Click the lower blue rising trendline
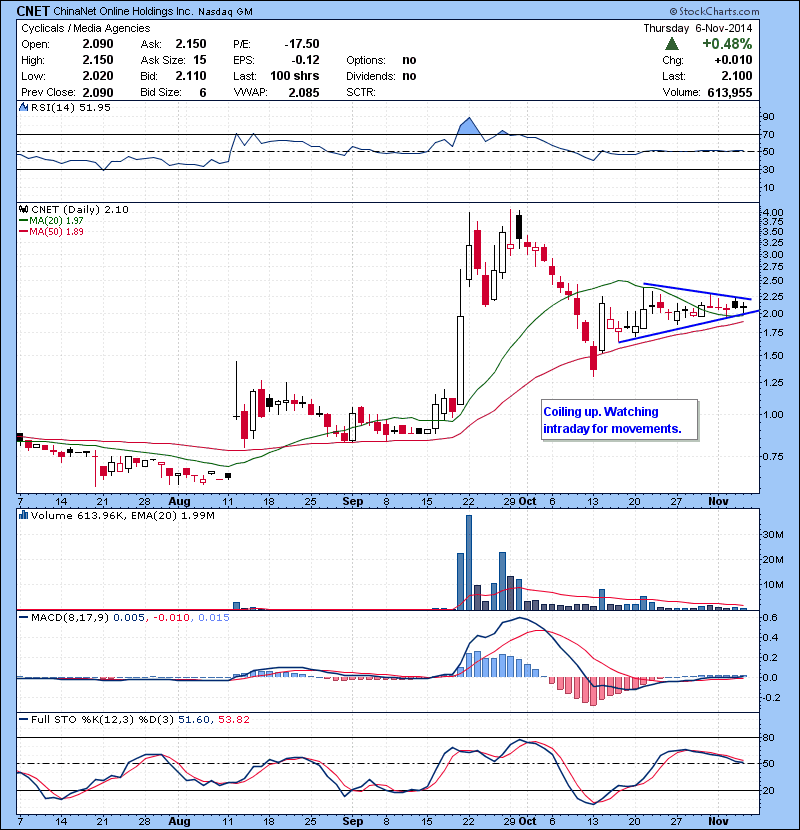Viewport: 800px width, 830px height. (x=688, y=327)
